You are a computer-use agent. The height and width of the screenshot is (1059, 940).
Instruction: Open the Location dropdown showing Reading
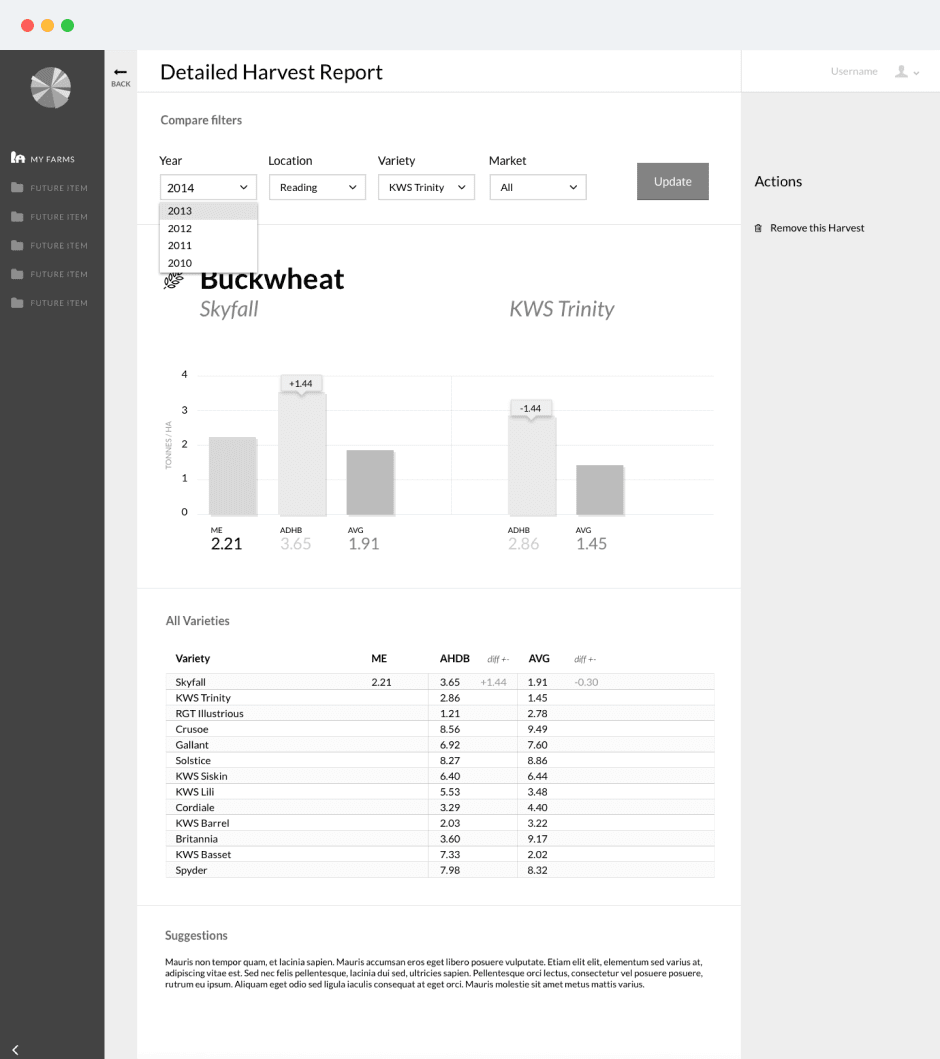pos(317,187)
